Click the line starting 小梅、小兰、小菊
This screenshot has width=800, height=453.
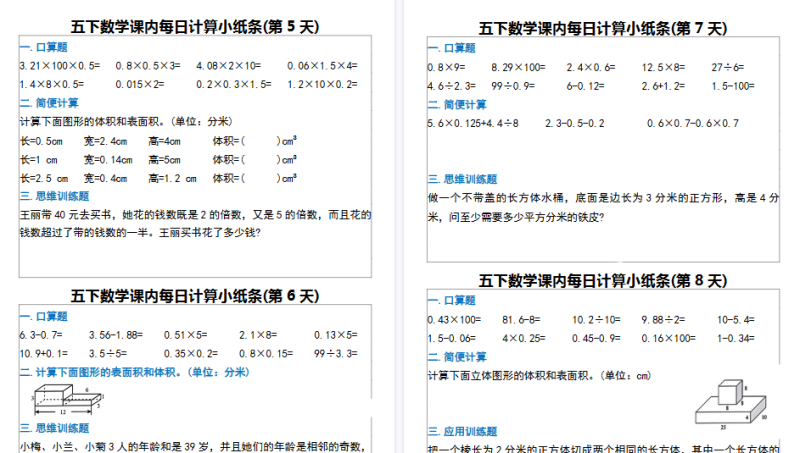point(193,447)
